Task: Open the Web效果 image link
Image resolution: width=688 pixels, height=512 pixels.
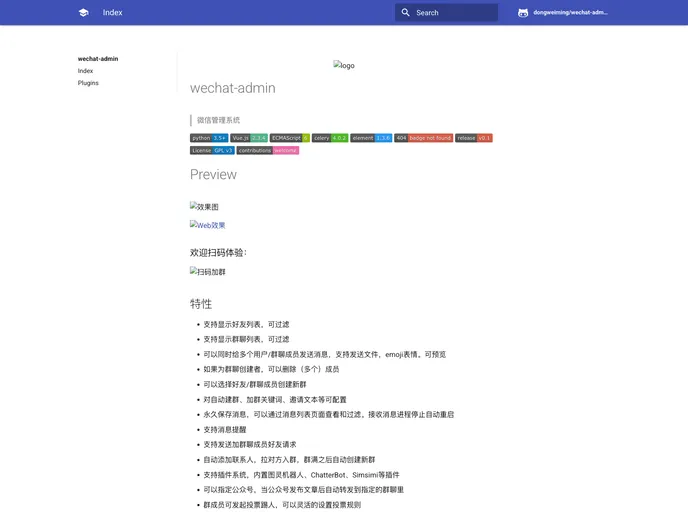Action: (x=208, y=225)
